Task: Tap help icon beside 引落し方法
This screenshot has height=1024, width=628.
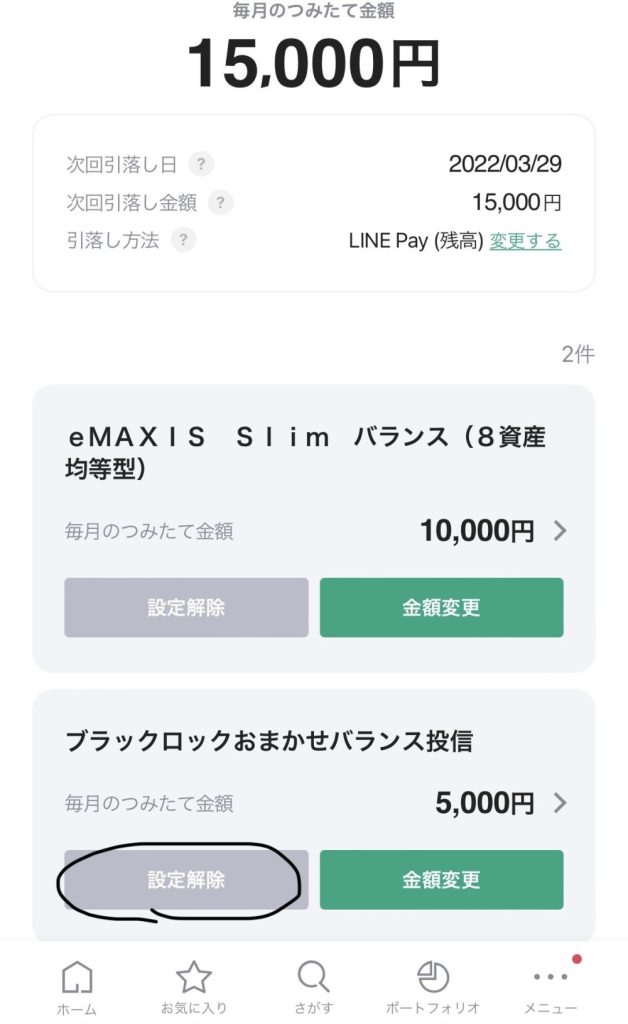Action: [x=183, y=240]
